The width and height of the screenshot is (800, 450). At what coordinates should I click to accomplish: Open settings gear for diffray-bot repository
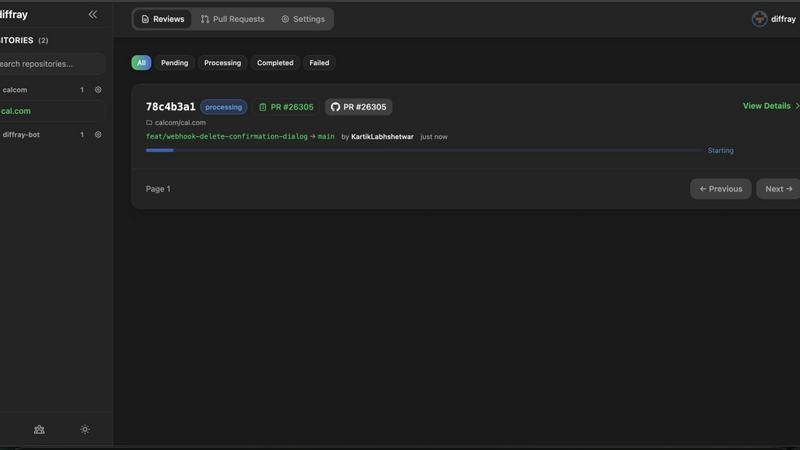point(98,135)
